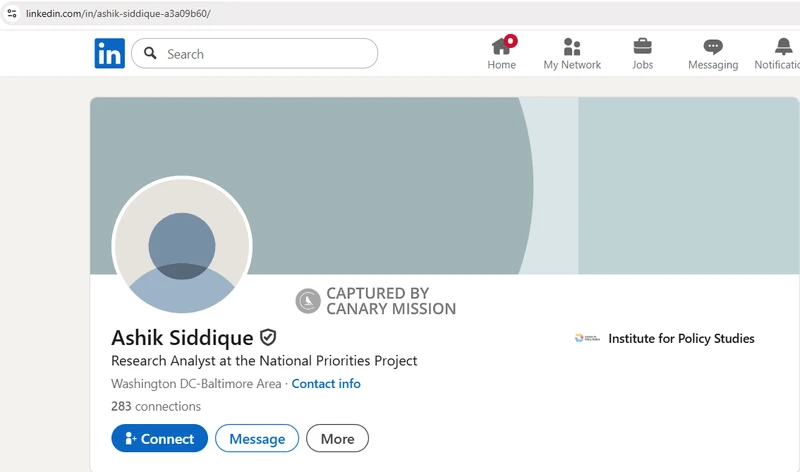The height and width of the screenshot is (472, 800).
Task: Click the Institute for Policy Studies link
Action: click(681, 339)
